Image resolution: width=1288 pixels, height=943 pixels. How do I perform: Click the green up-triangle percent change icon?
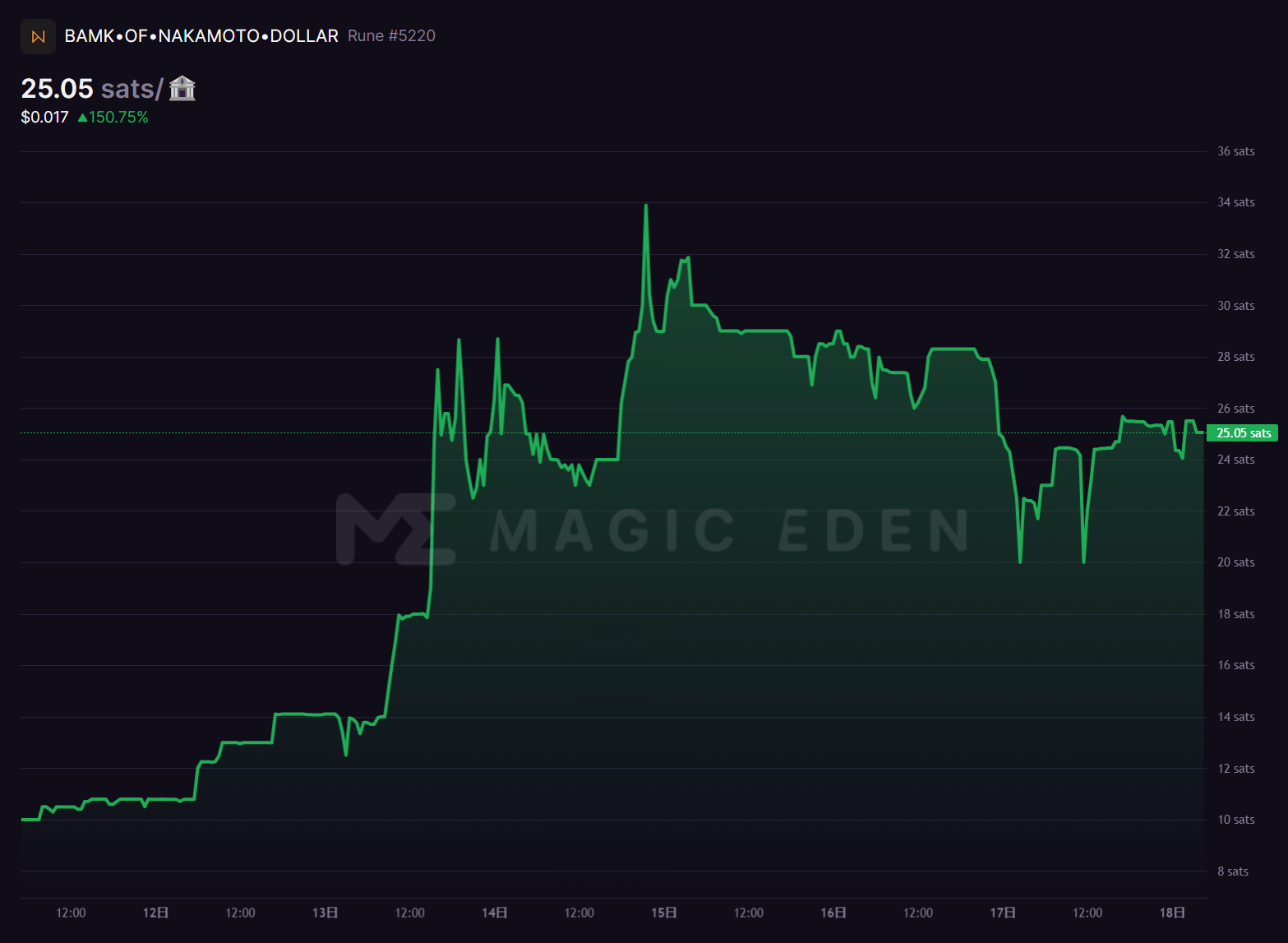[x=82, y=118]
